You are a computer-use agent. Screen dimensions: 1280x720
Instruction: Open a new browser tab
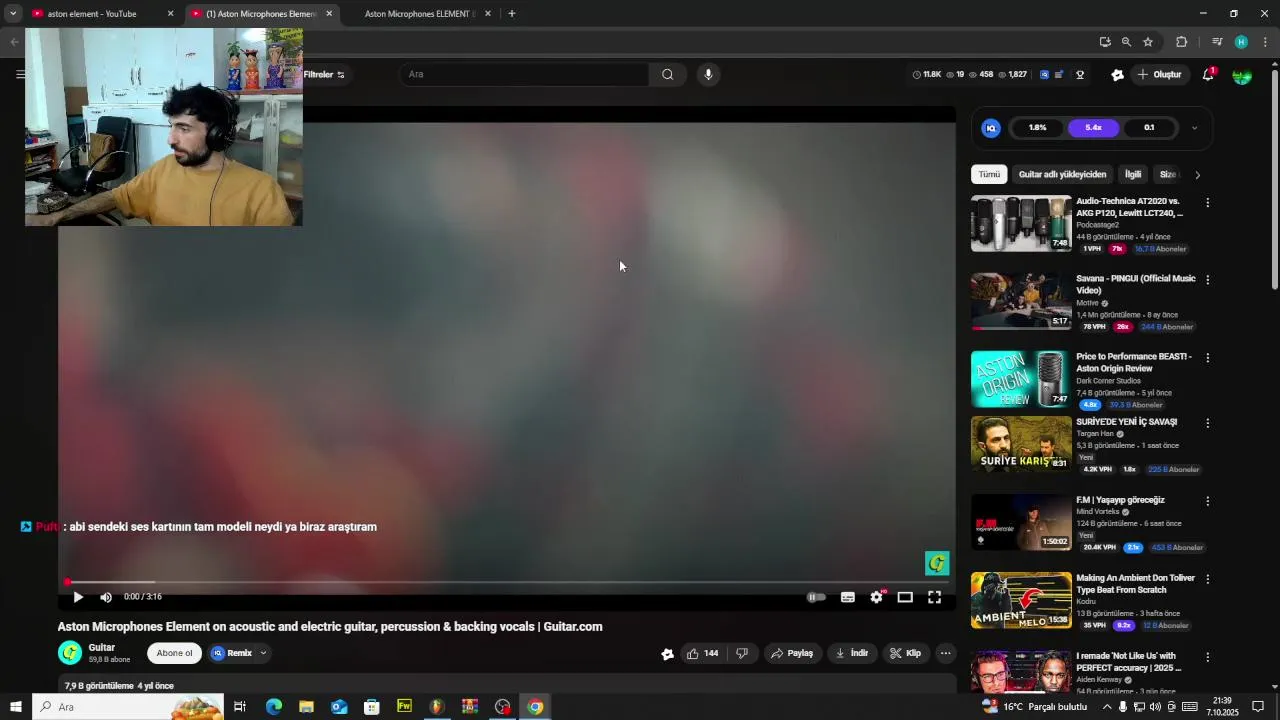[x=511, y=14]
